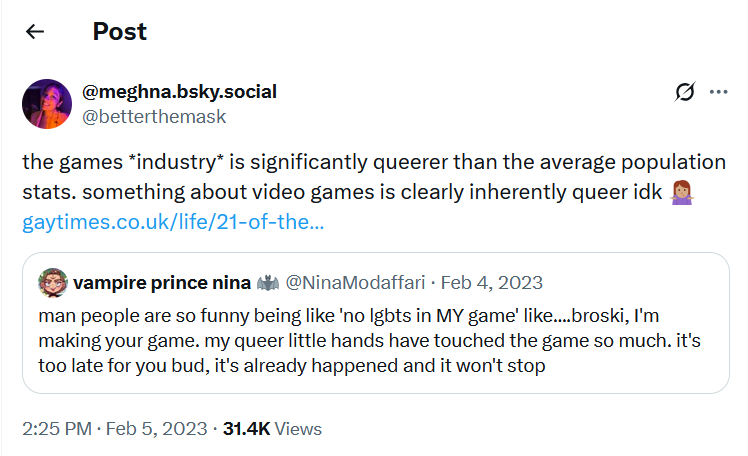Open the three-dot more options menu

click(718, 92)
